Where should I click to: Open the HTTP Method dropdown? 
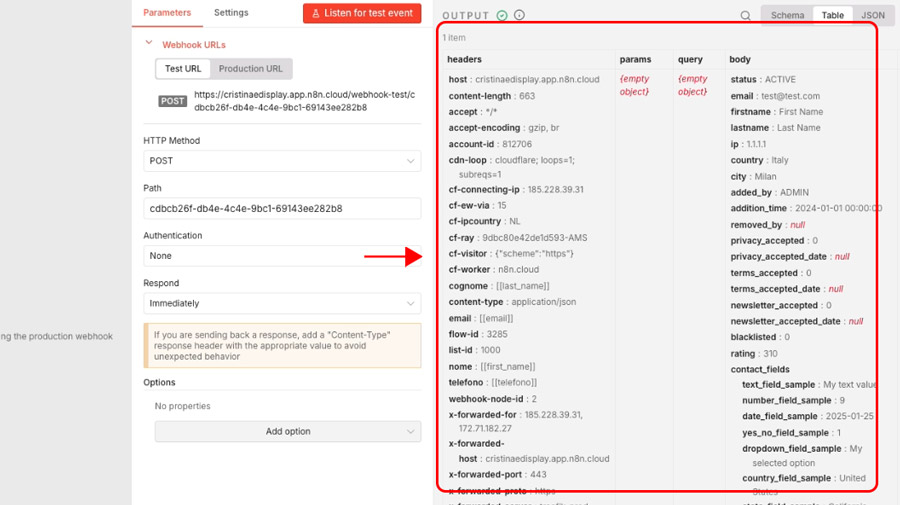point(282,161)
